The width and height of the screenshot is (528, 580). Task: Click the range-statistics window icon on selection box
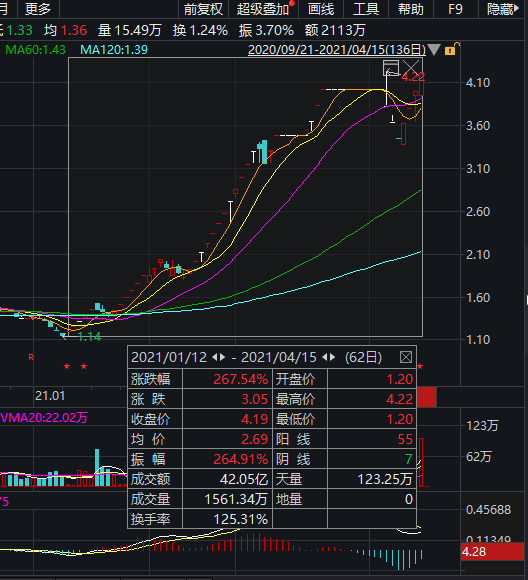pos(391,68)
